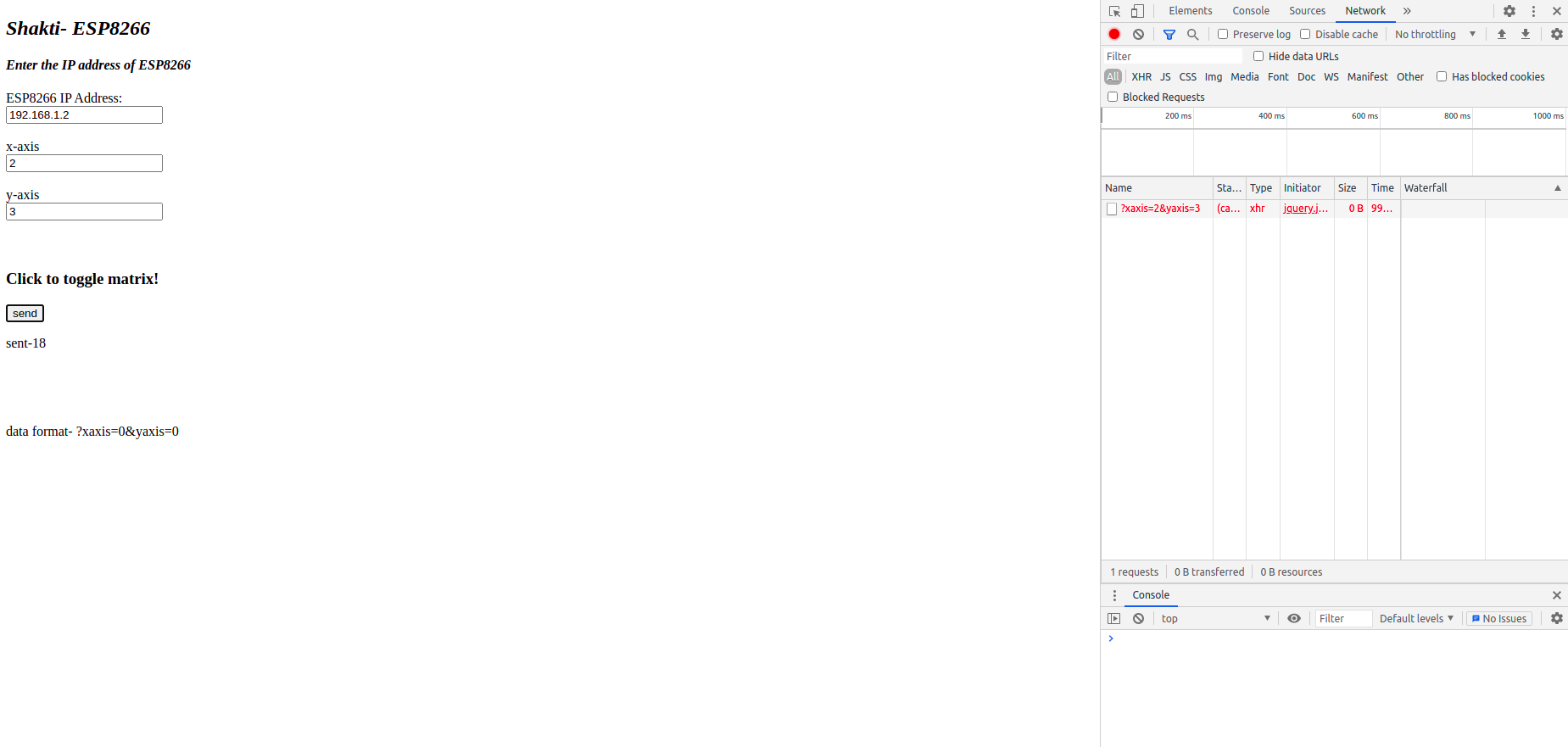Viewport: 1568px width, 747px height.
Task: Open the jquery.j... initiator link
Action: pyautogui.click(x=1305, y=209)
